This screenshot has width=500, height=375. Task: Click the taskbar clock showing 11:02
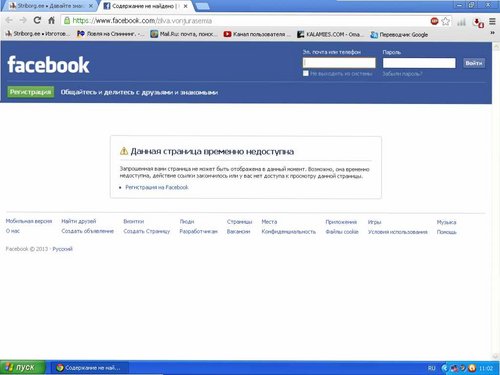click(x=486, y=368)
